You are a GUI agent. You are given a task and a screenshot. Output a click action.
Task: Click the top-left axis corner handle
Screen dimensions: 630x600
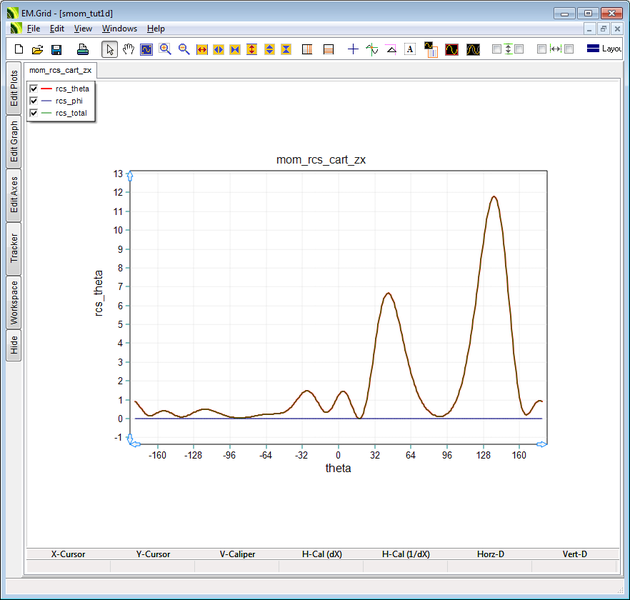tap(131, 176)
